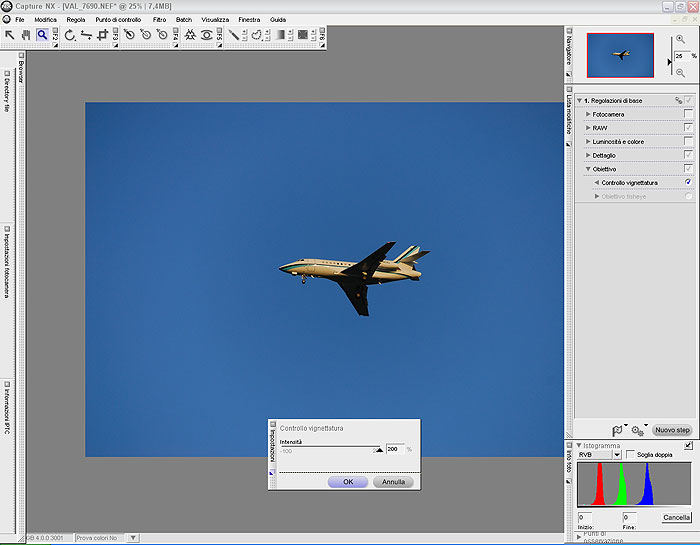Viewport: 700px width, 545px height.
Task: Select the first eyedropper control point tool
Action: tap(129, 35)
